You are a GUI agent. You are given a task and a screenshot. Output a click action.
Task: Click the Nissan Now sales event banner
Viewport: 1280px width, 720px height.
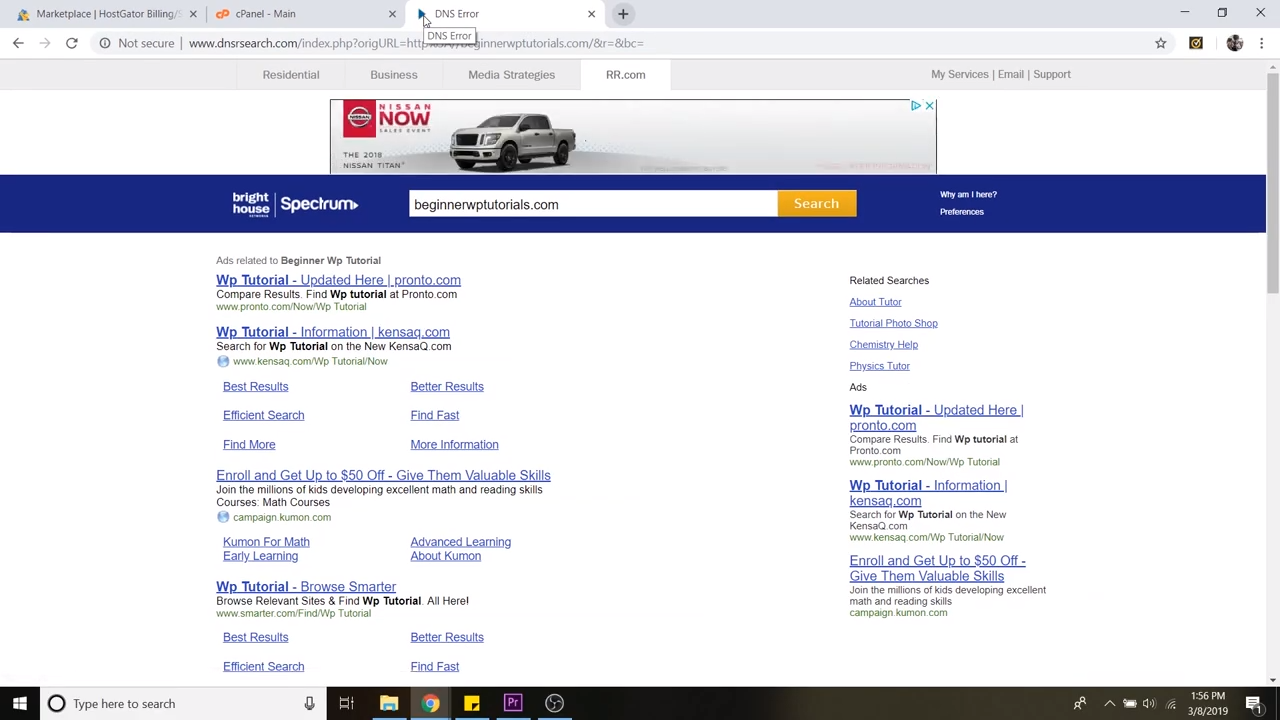633,136
